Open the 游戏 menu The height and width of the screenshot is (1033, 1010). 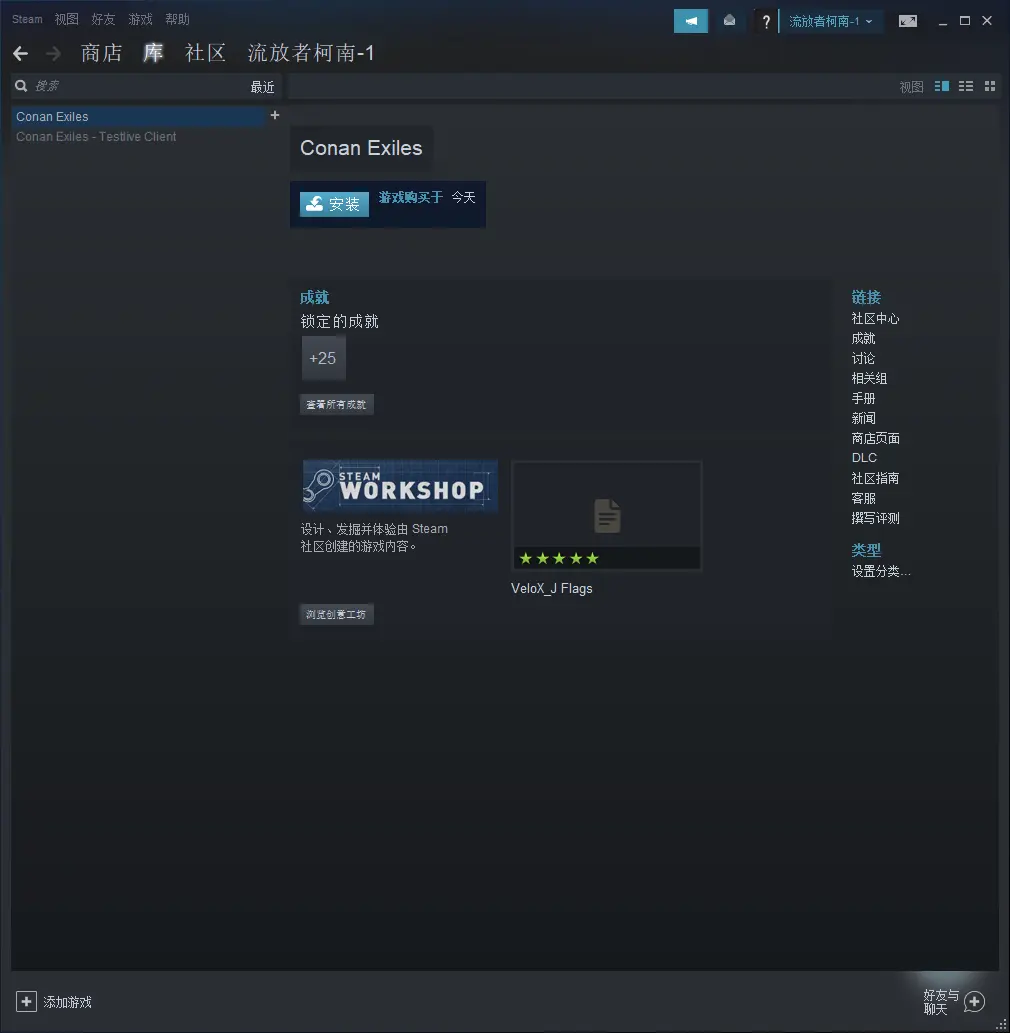click(140, 19)
